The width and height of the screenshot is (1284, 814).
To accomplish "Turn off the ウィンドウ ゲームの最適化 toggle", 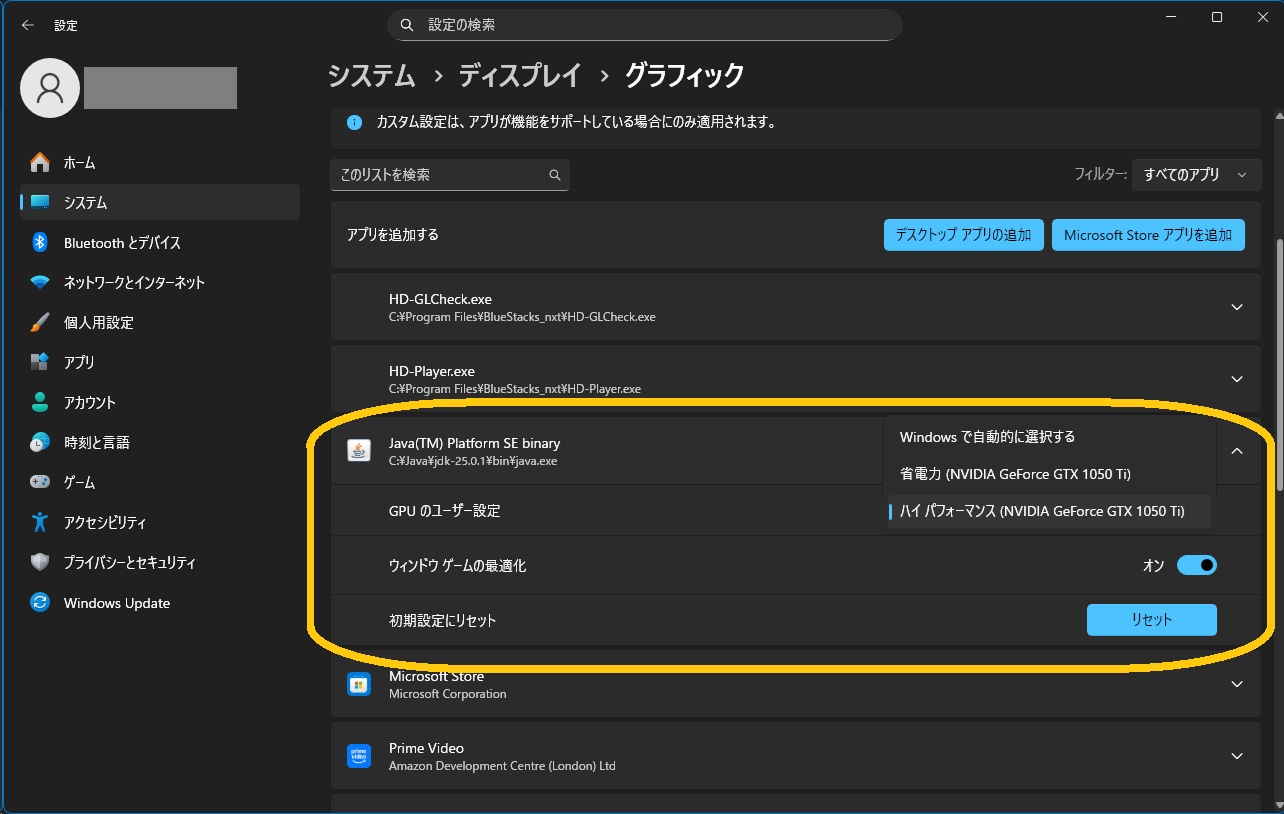I will pyautogui.click(x=1196, y=565).
